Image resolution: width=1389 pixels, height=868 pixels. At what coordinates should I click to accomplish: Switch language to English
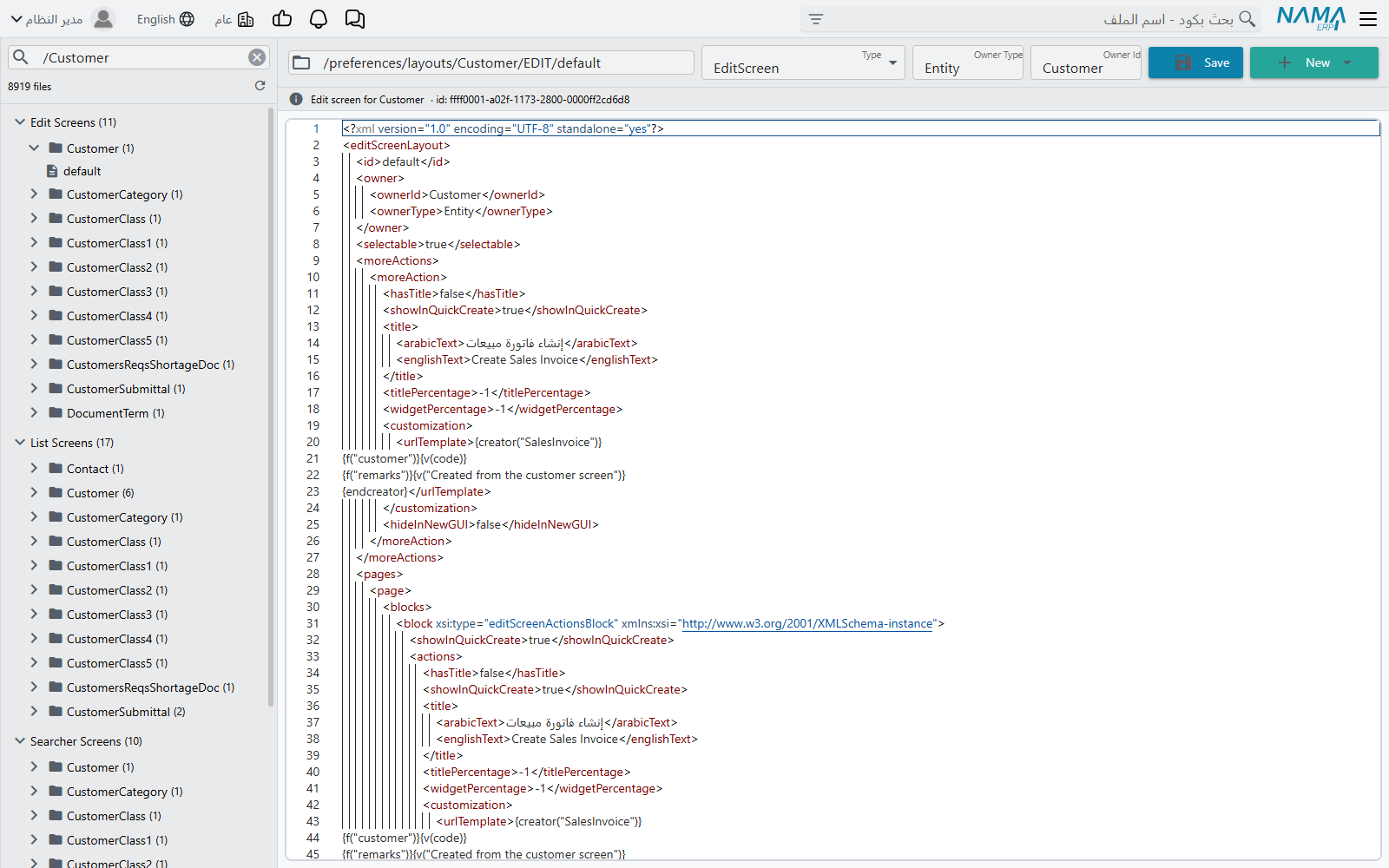(165, 19)
